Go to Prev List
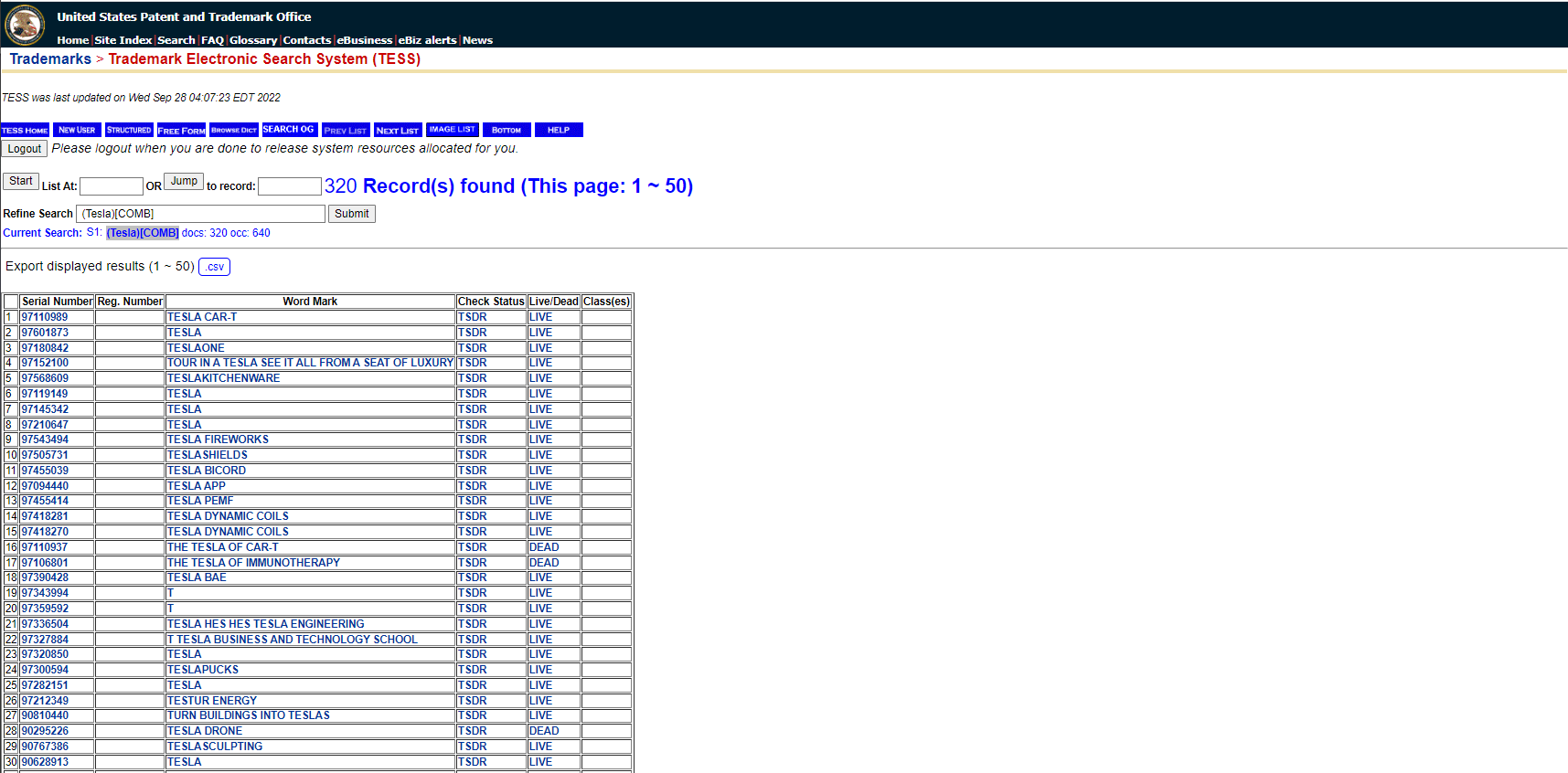 (346, 130)
